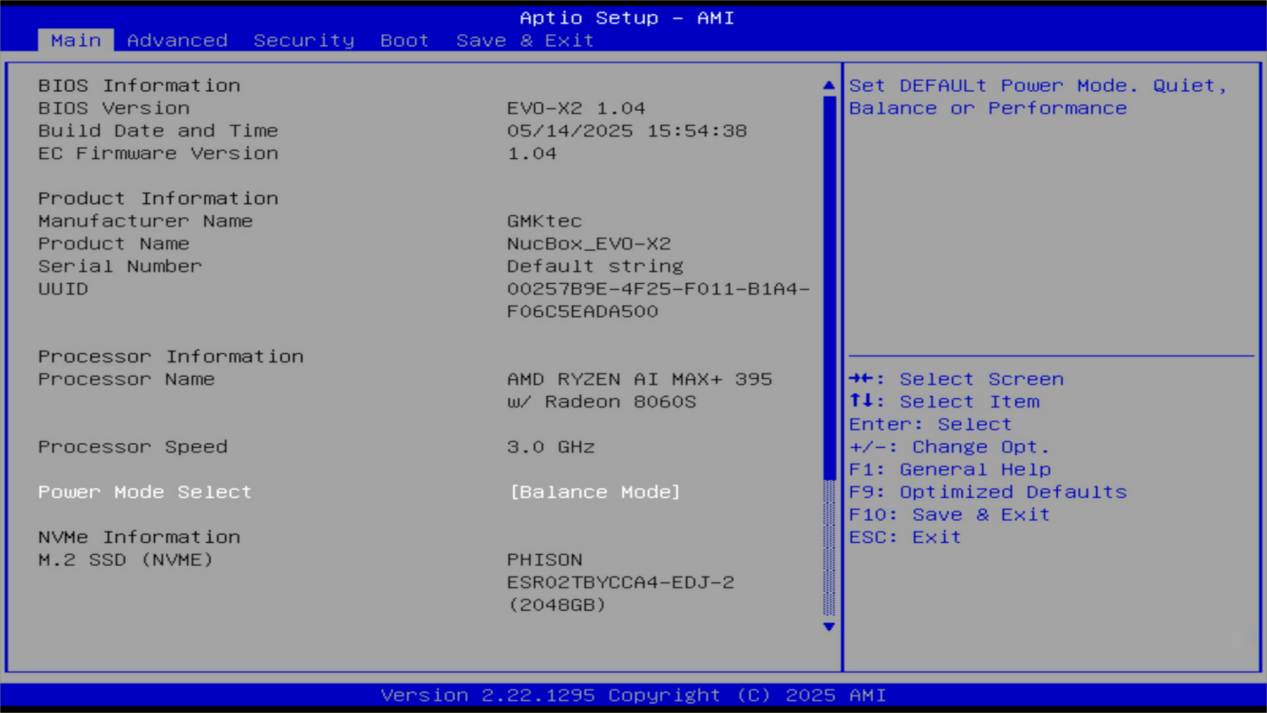
Task: Click the ESC: Exit hint
Action: point(906,537)
